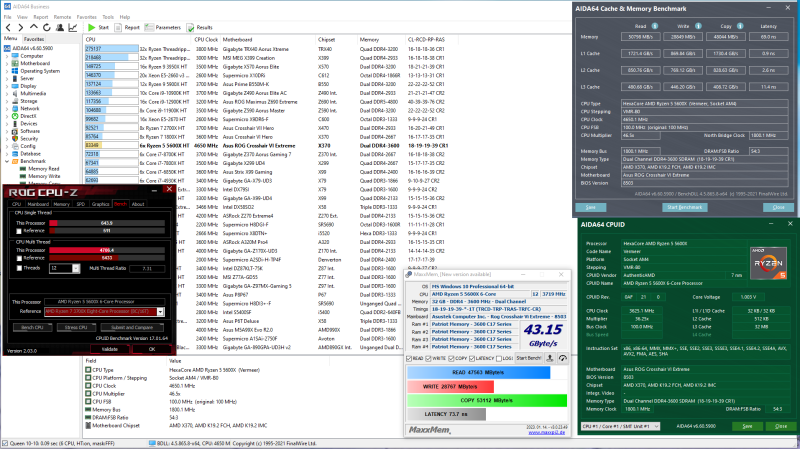Click the Back arrow in AIDA64 toolbar
The width and height of the screenshot is (800, 449).
coord(8,28)
